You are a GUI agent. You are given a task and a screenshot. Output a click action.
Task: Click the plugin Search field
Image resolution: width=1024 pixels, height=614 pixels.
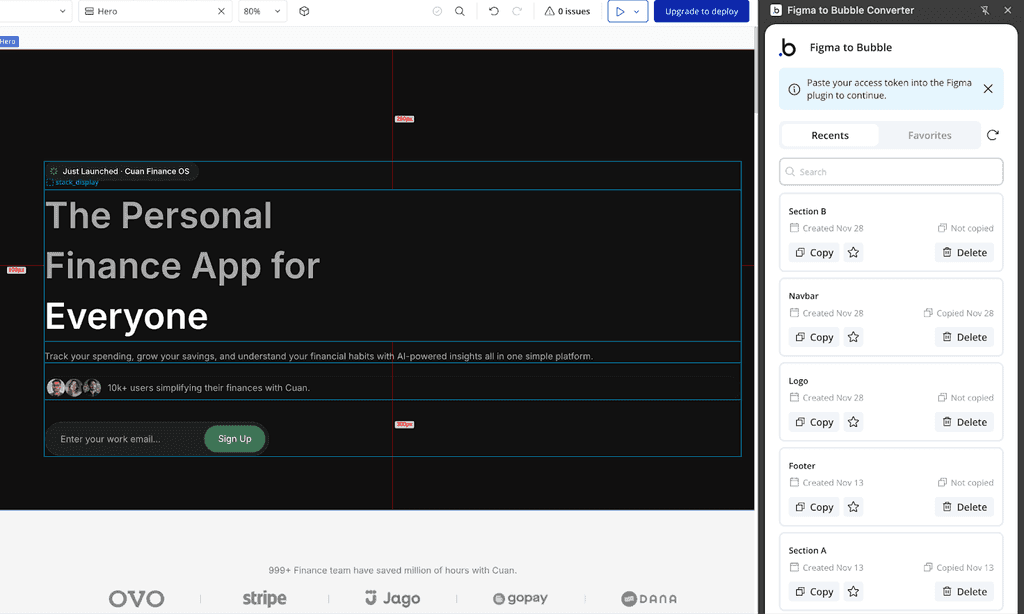click(x=891, y=172)
